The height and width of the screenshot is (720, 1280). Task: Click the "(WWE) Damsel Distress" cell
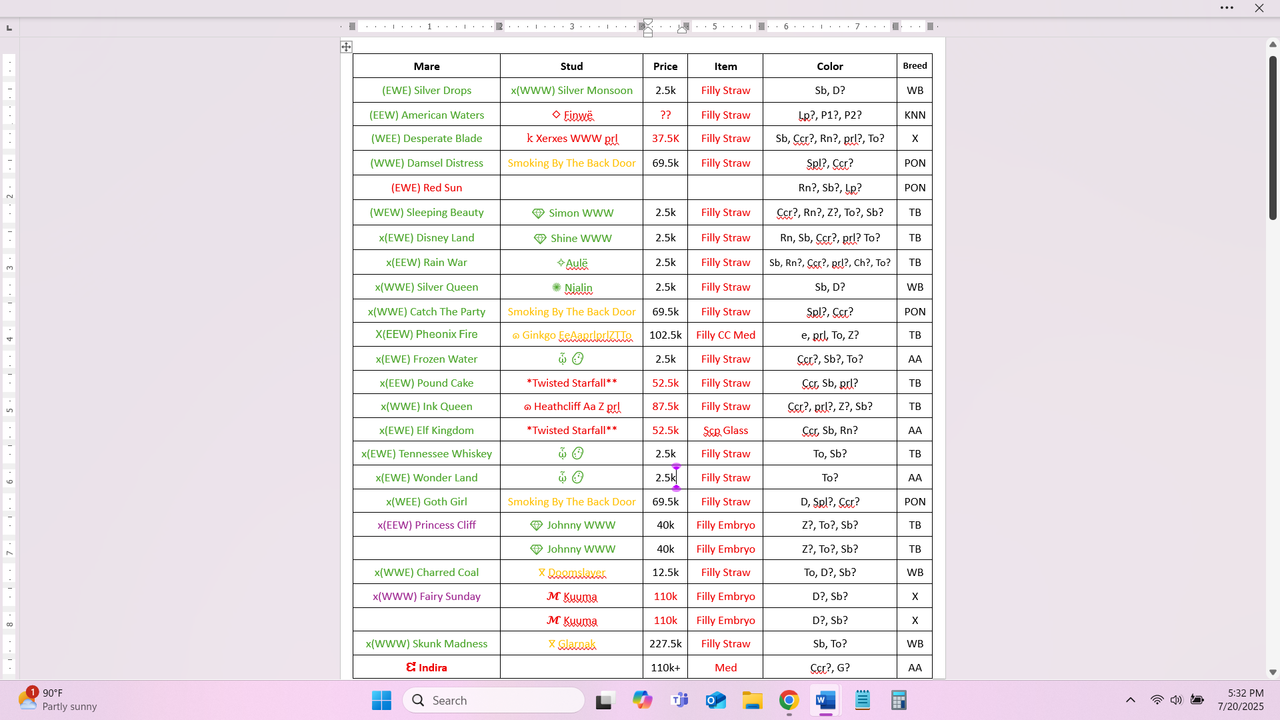point(427,163)
